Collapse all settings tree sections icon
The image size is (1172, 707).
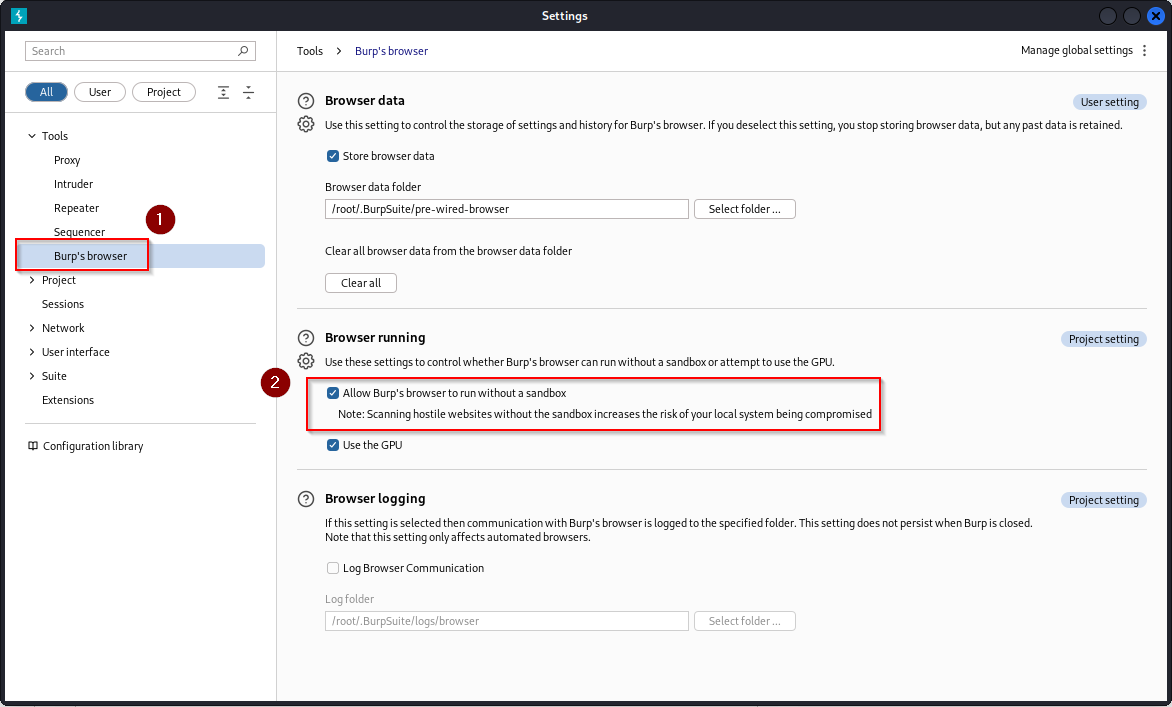[249, 92]
